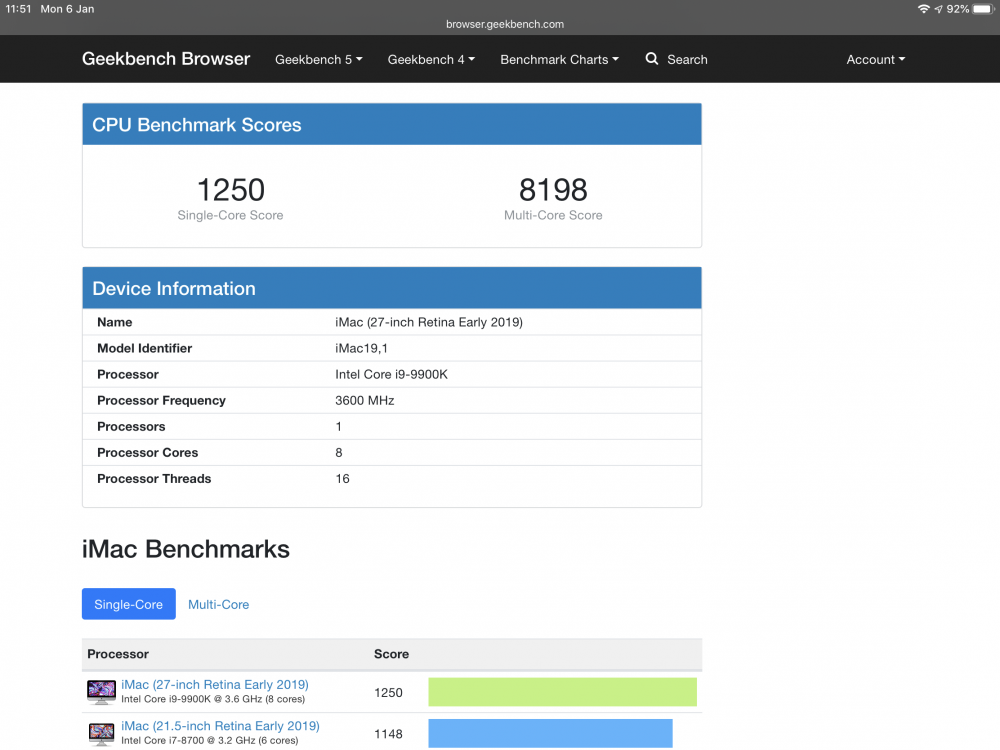Tap the 11:51 clock in status bar
This screenshot has height=750, width=1000.
[18, 9]
